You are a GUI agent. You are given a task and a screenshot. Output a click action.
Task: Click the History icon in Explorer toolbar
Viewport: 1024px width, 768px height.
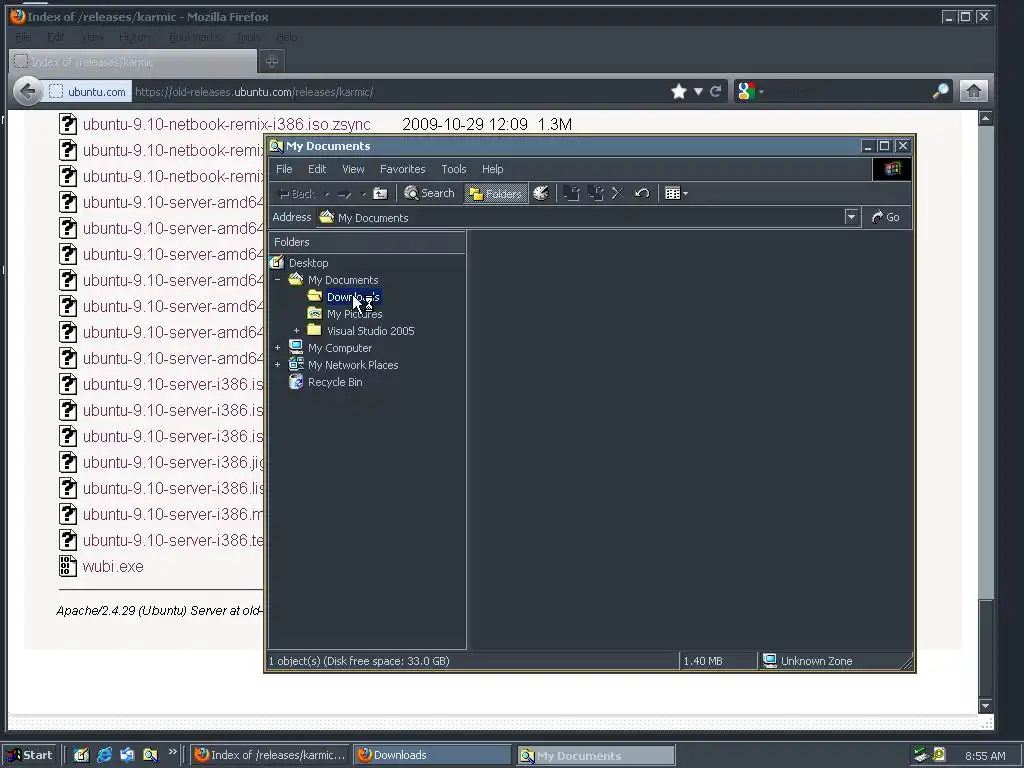[x=541, y=193]
